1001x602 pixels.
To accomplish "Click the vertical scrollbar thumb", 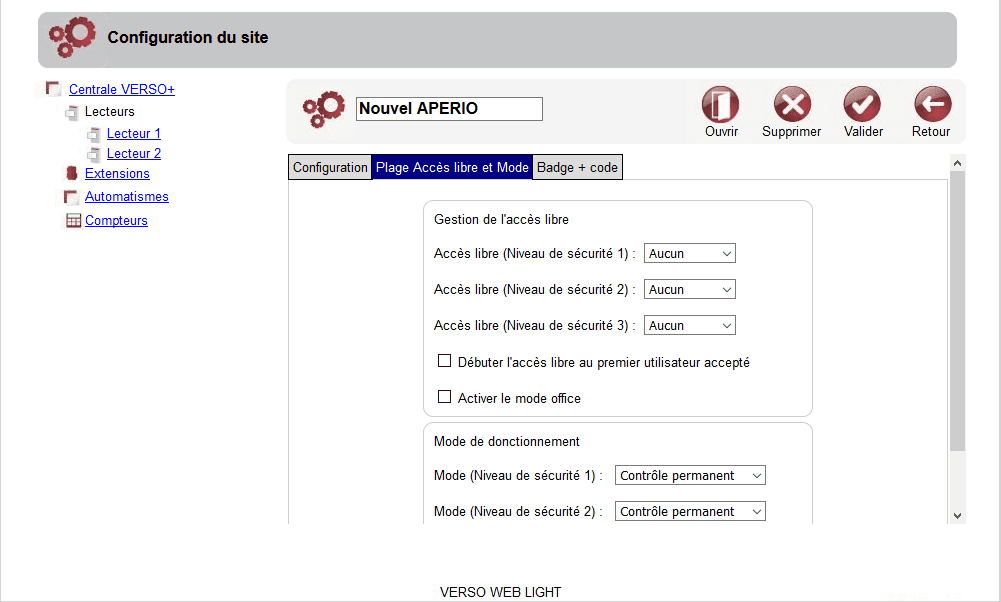I will pyautogui.click(x=957, y=311).
